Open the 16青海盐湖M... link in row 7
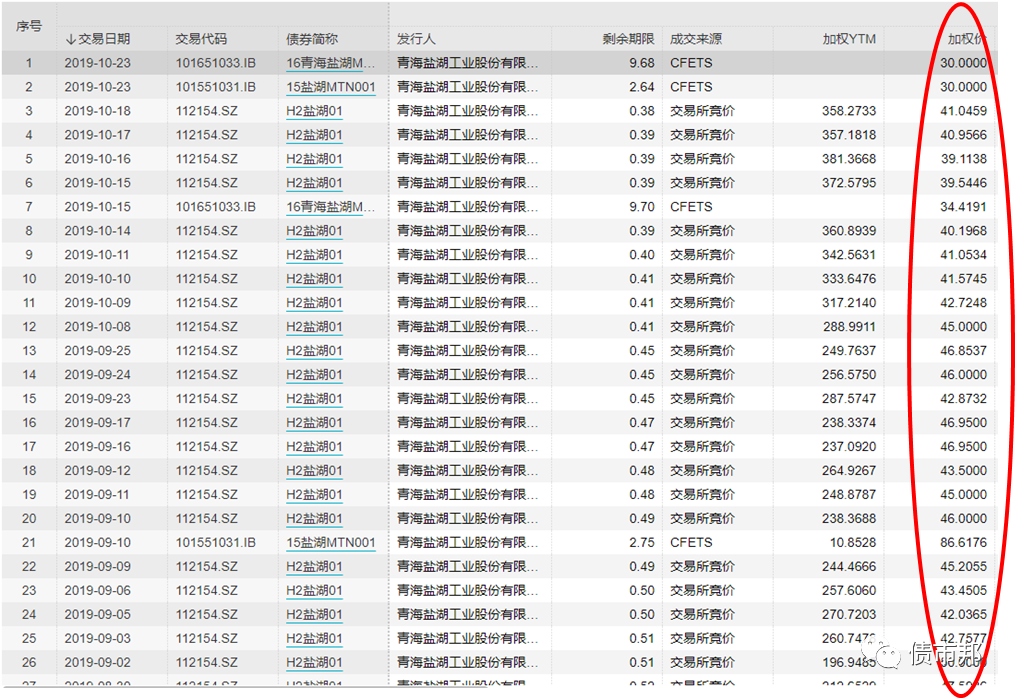1015x698 pixels. pyautogui.click(x=331, y=207)
